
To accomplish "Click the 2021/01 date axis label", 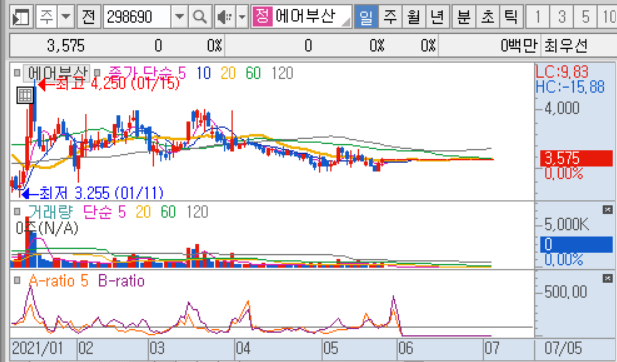I will click(x=37, y=348).
